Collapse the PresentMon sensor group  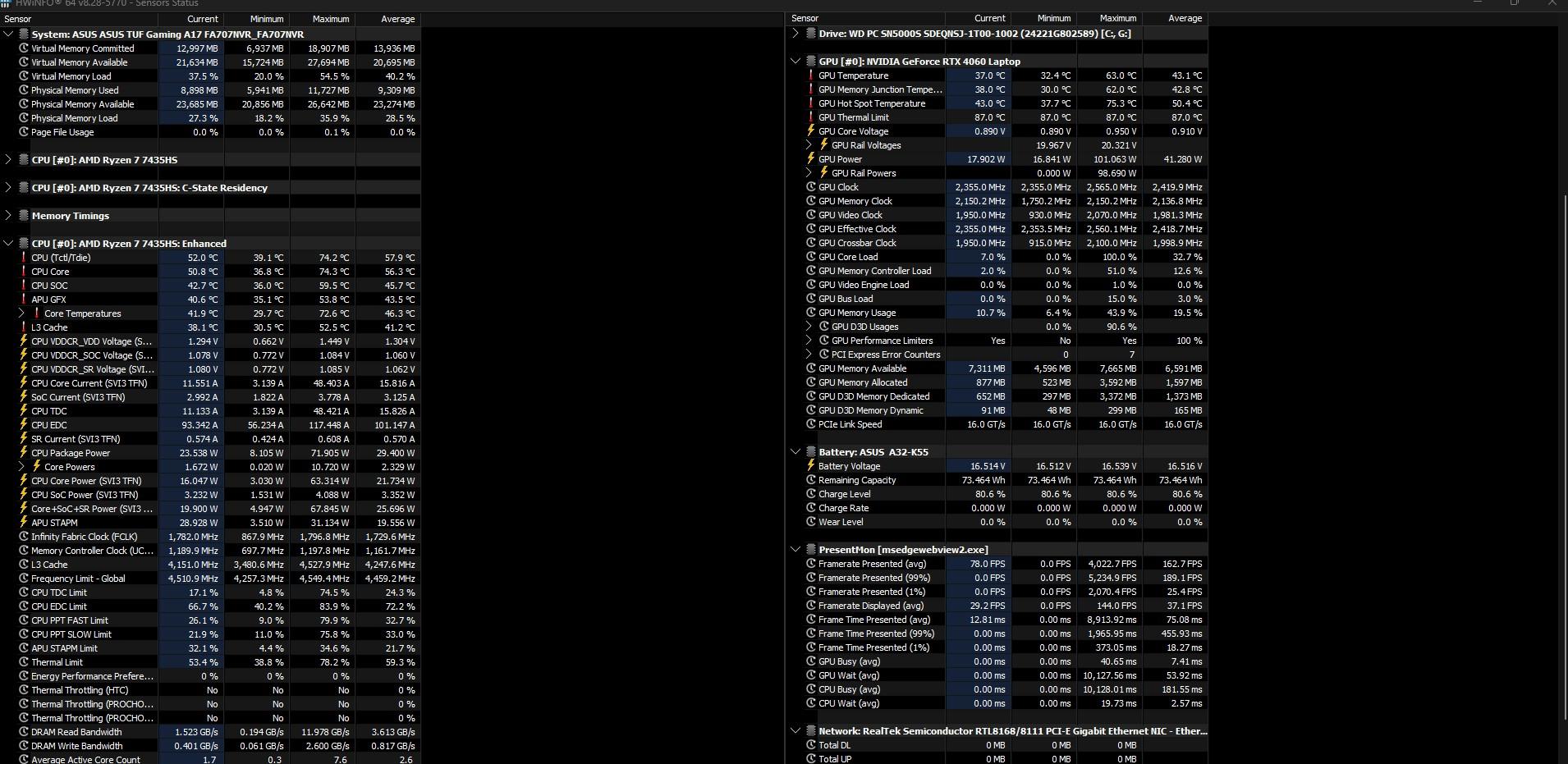click(795, 550)
